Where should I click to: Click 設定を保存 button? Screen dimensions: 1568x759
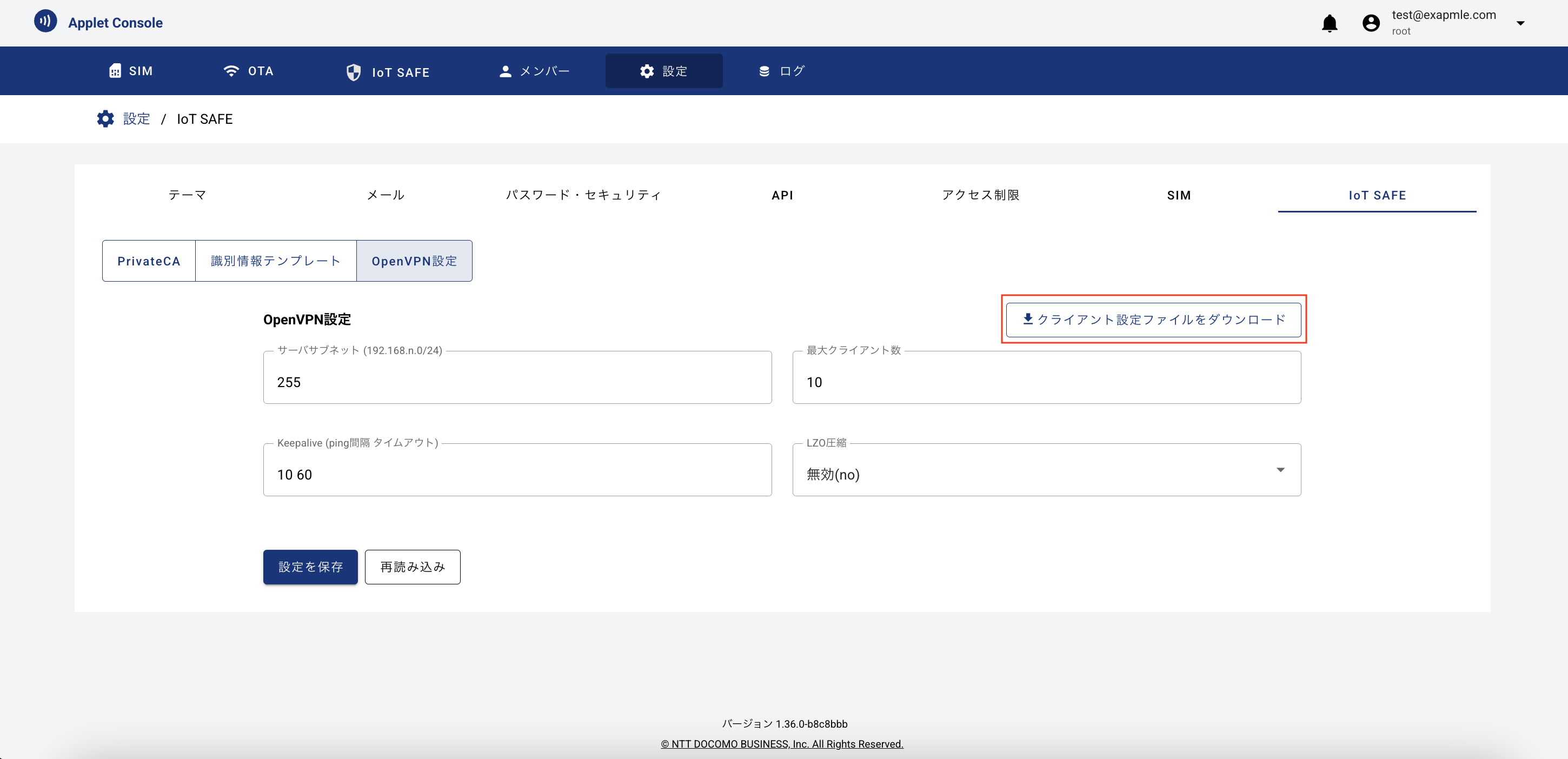point(310,567)
